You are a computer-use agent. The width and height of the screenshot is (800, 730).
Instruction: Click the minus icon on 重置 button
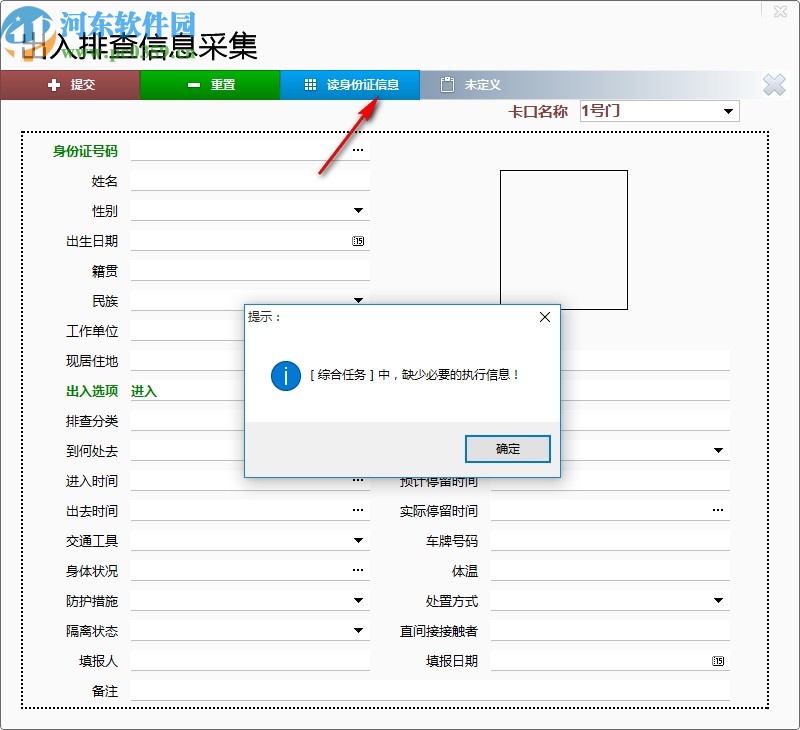pos(192,85)
